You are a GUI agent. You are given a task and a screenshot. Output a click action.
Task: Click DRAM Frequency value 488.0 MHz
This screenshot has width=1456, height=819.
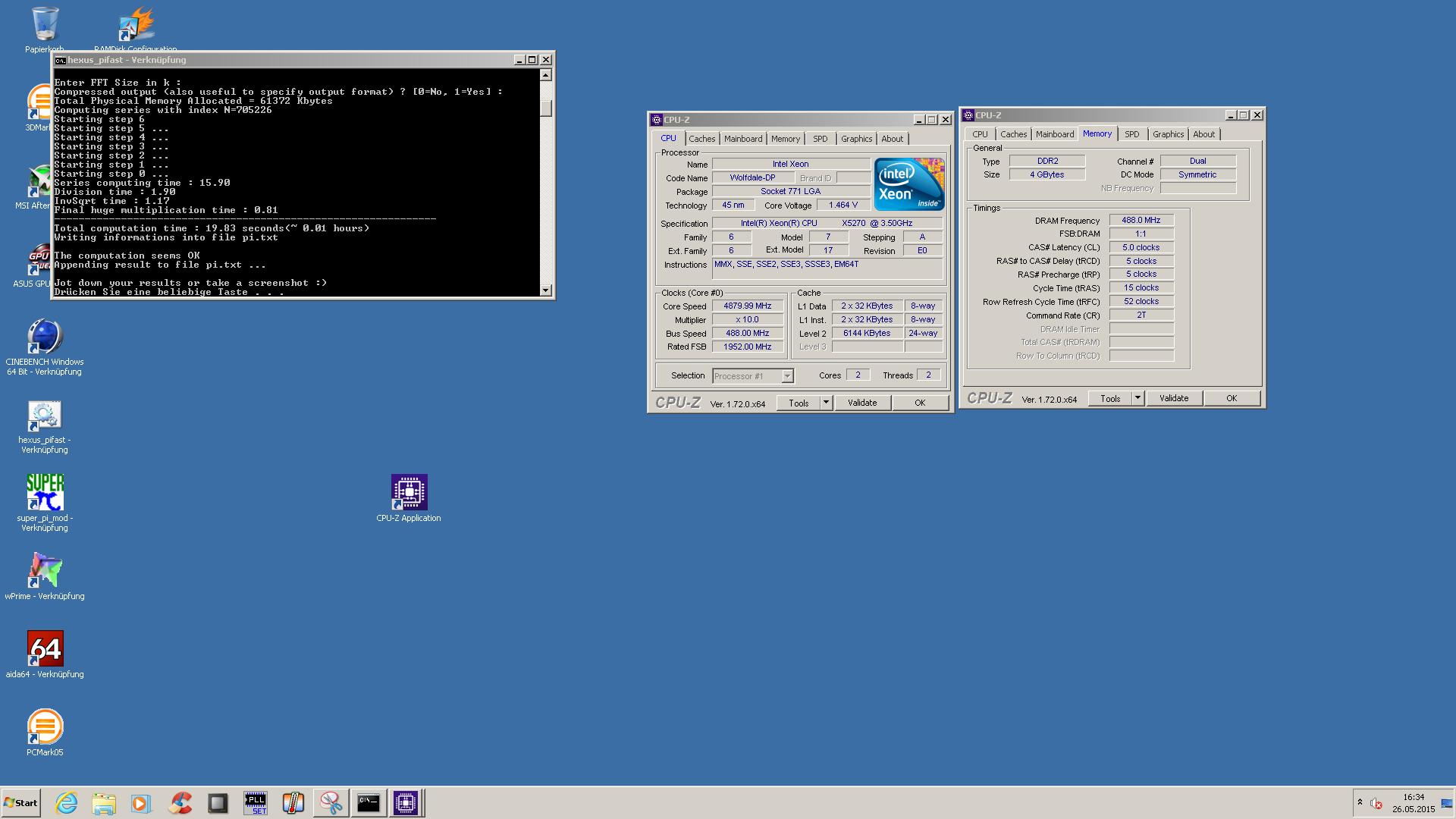click(1141, 220)
